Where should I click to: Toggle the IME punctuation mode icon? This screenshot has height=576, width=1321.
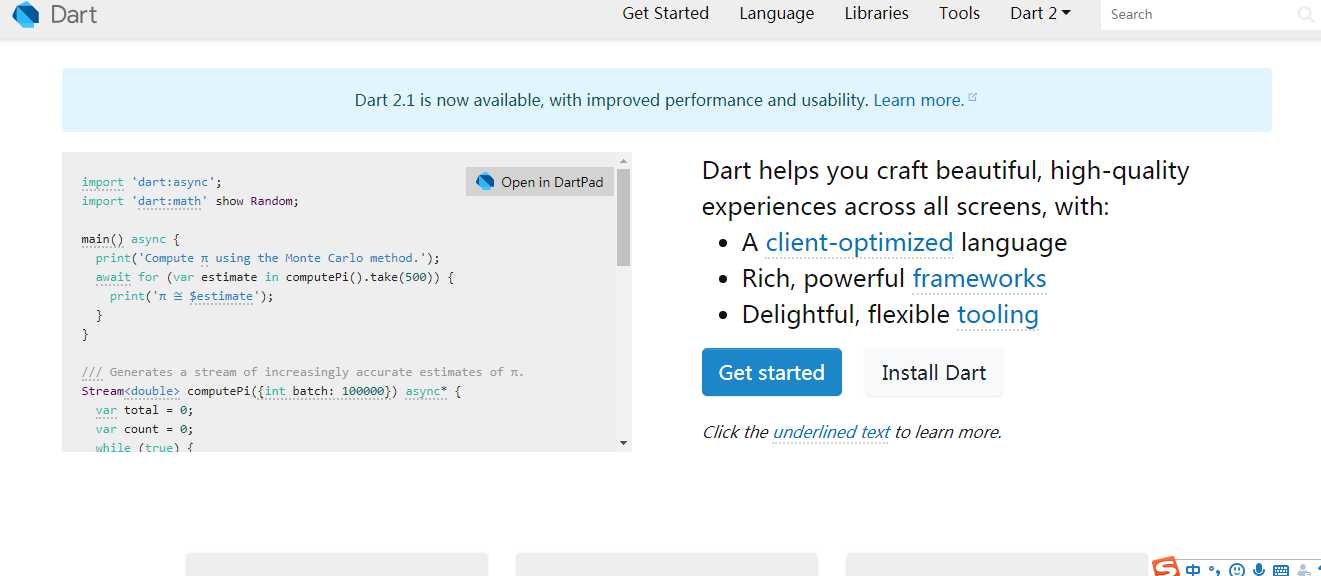coord(1215,571)
